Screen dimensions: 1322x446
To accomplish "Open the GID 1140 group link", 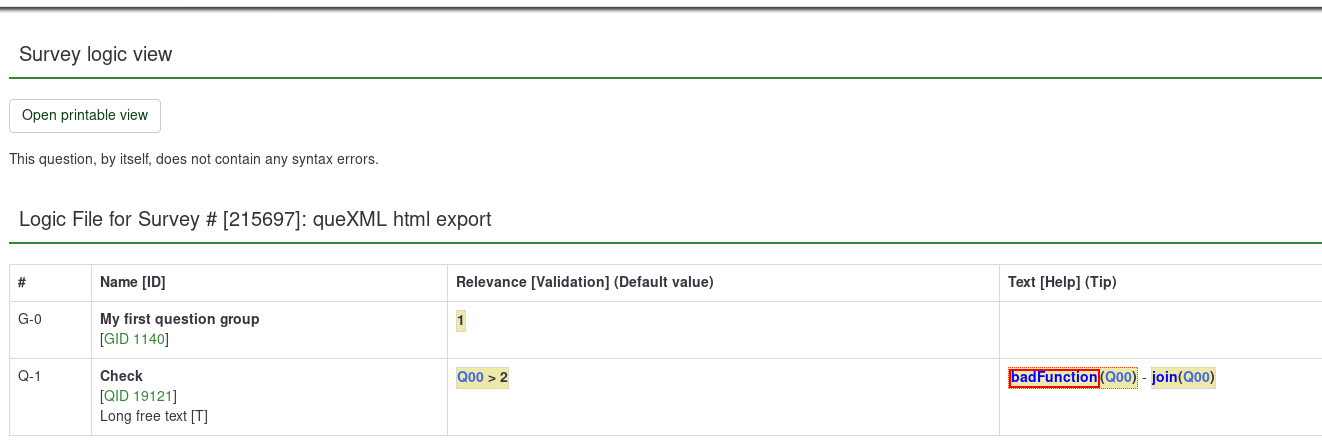I will point(135,339).
